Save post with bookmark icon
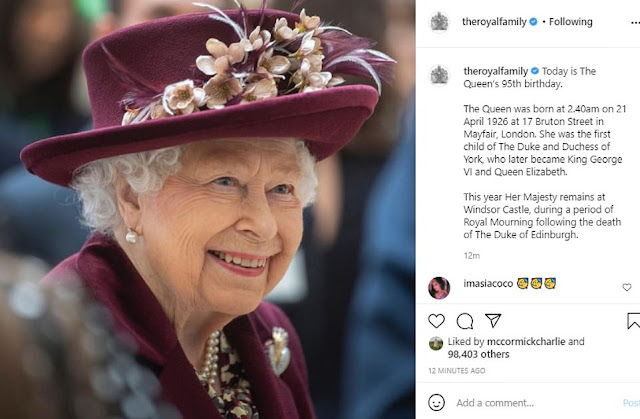Viewport: 640px width, 419px height. tap(634, 321)
